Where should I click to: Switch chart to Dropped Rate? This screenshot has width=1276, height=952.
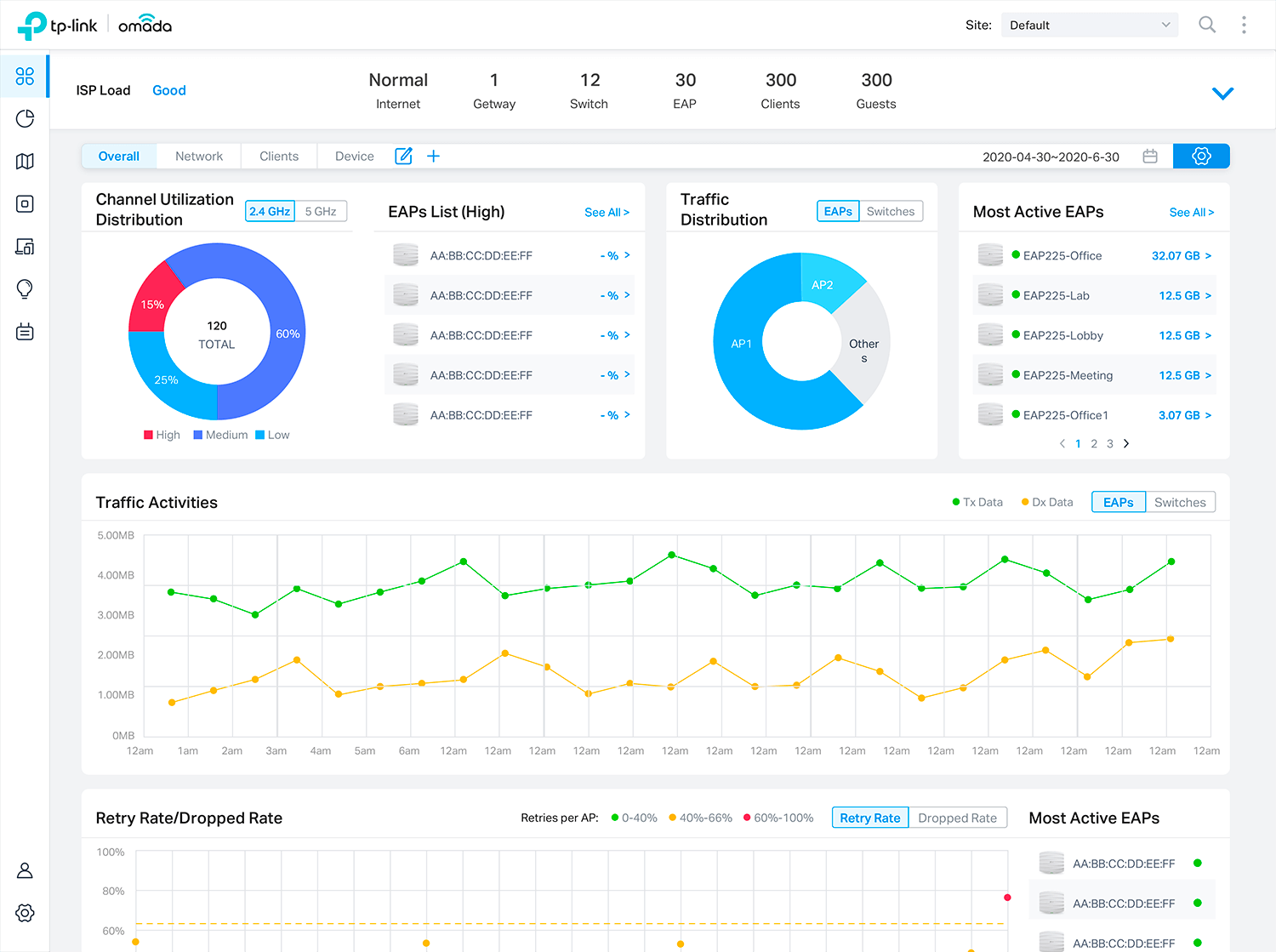(957, 818)
